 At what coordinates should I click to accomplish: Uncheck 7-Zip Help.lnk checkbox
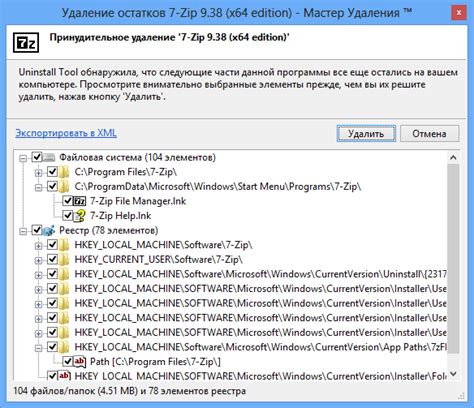click(68, 216)
